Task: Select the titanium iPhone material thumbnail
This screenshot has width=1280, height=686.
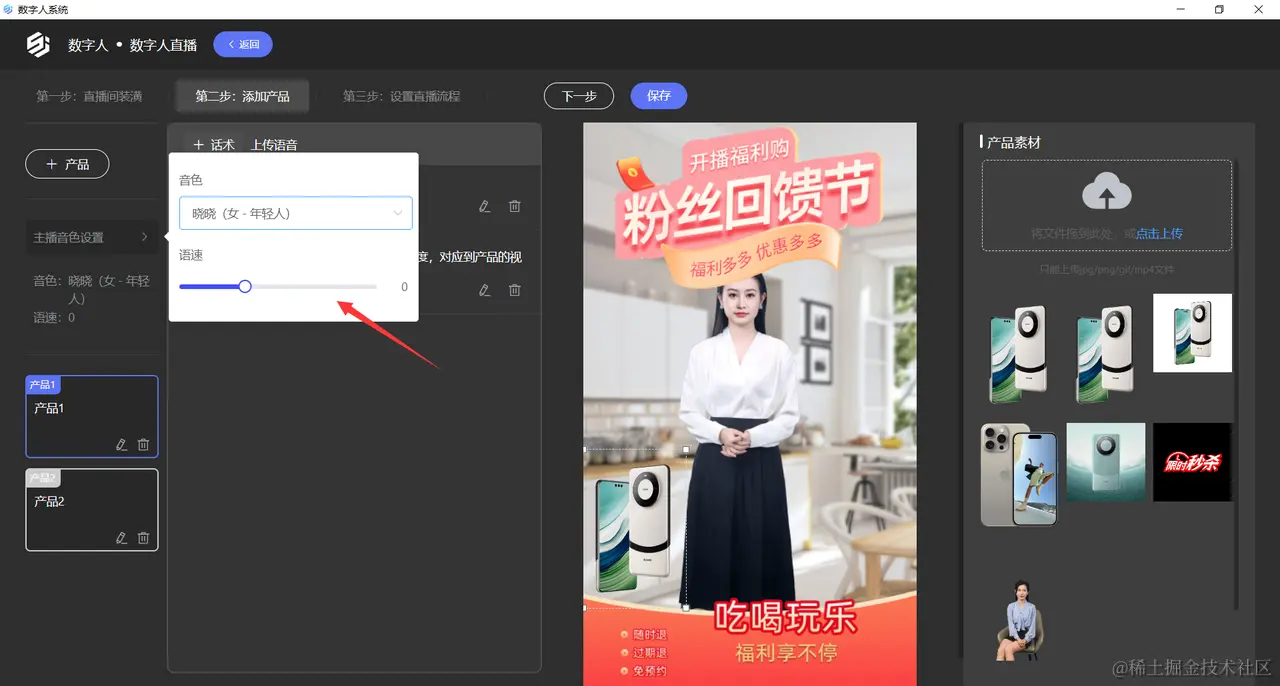Action: (x=1019, y=474)
